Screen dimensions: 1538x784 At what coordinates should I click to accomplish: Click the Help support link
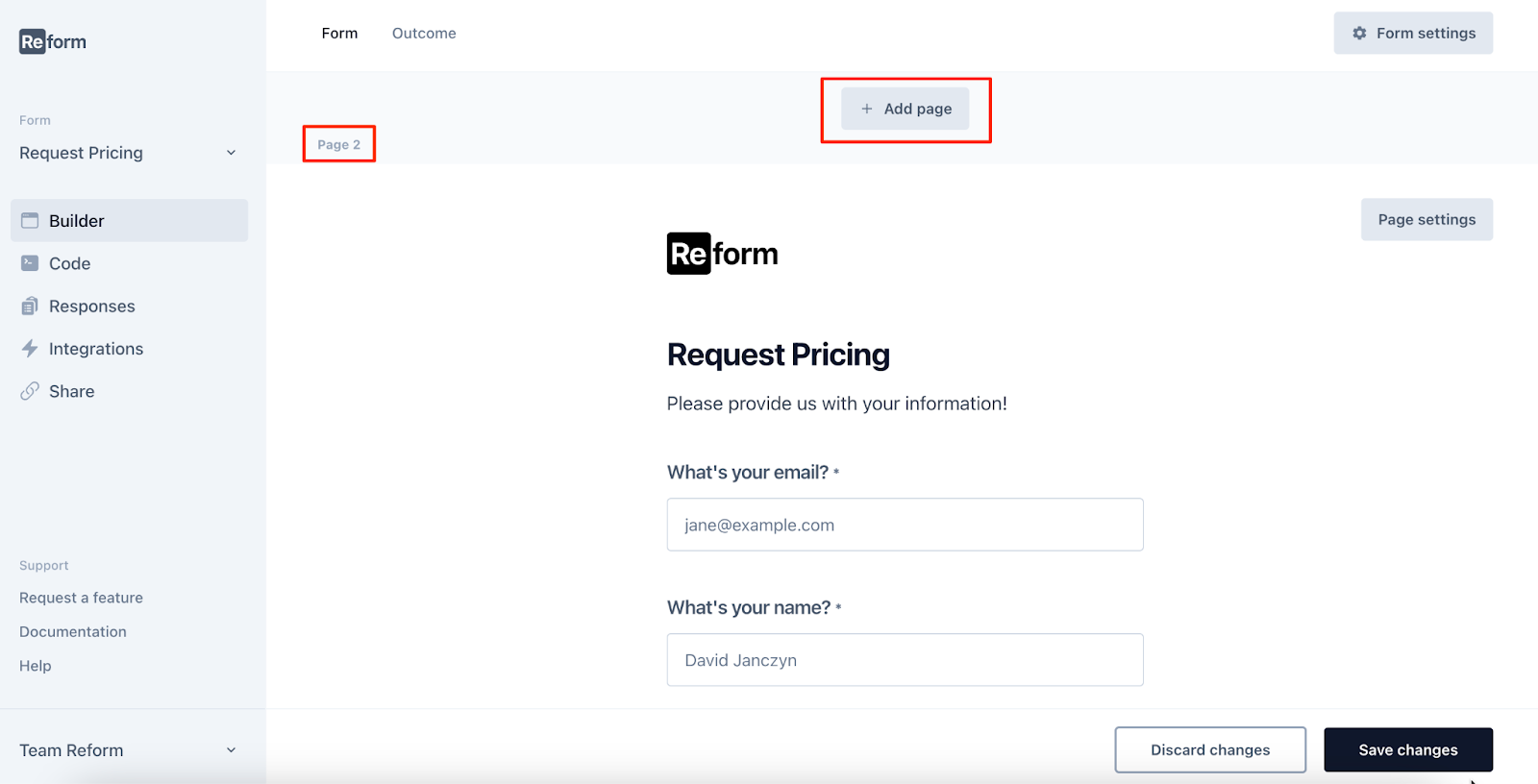36,666
